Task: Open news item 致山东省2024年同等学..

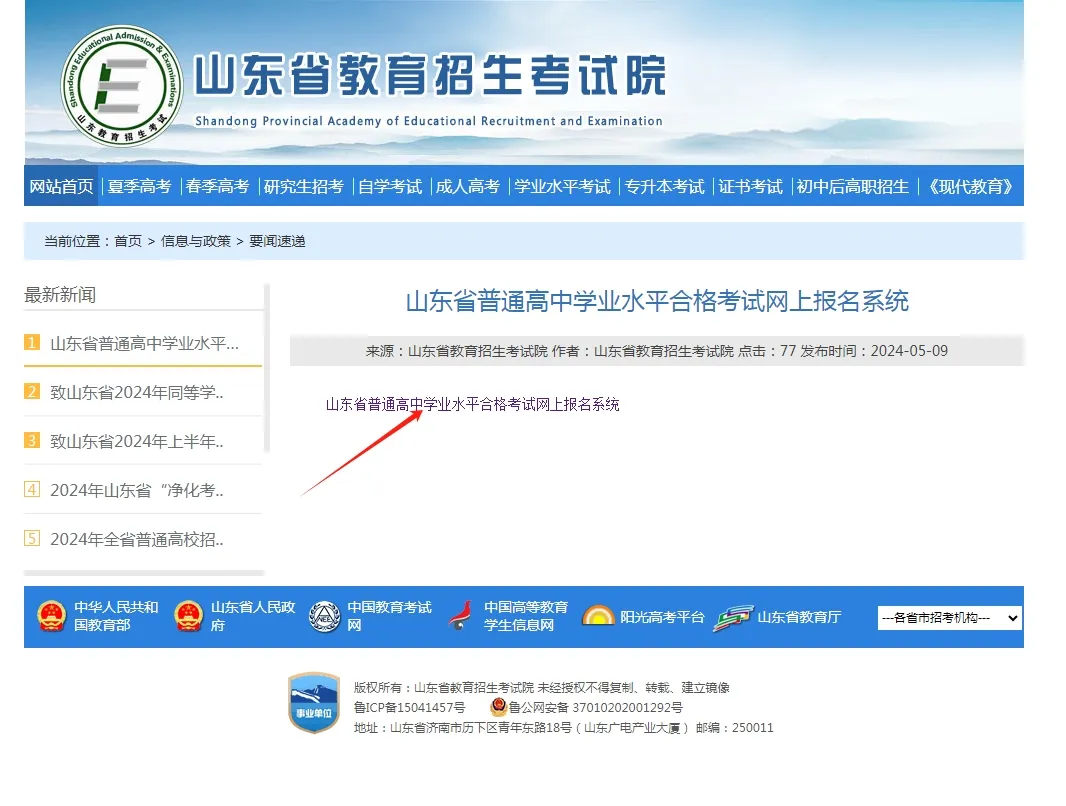Action: [x=137, y=392]
